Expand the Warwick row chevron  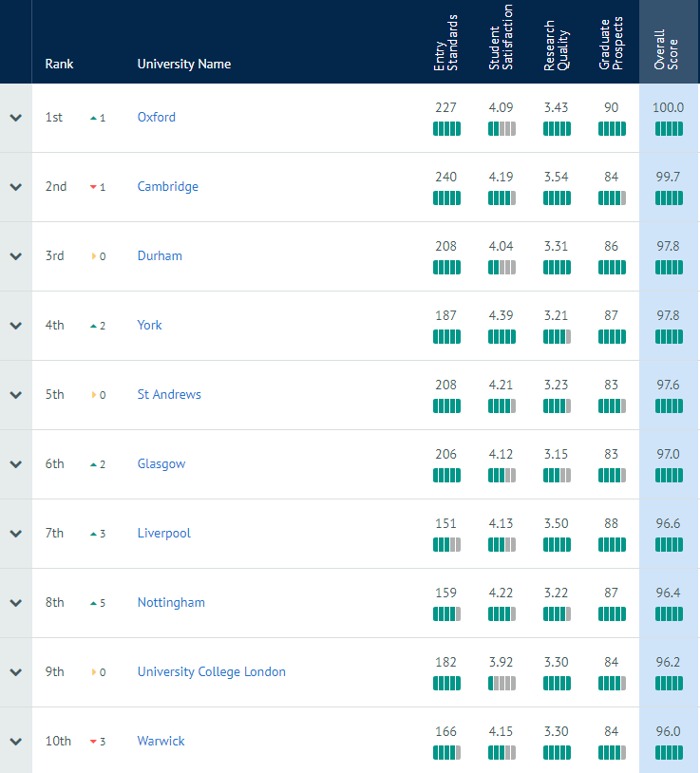(x=16, y=742)
